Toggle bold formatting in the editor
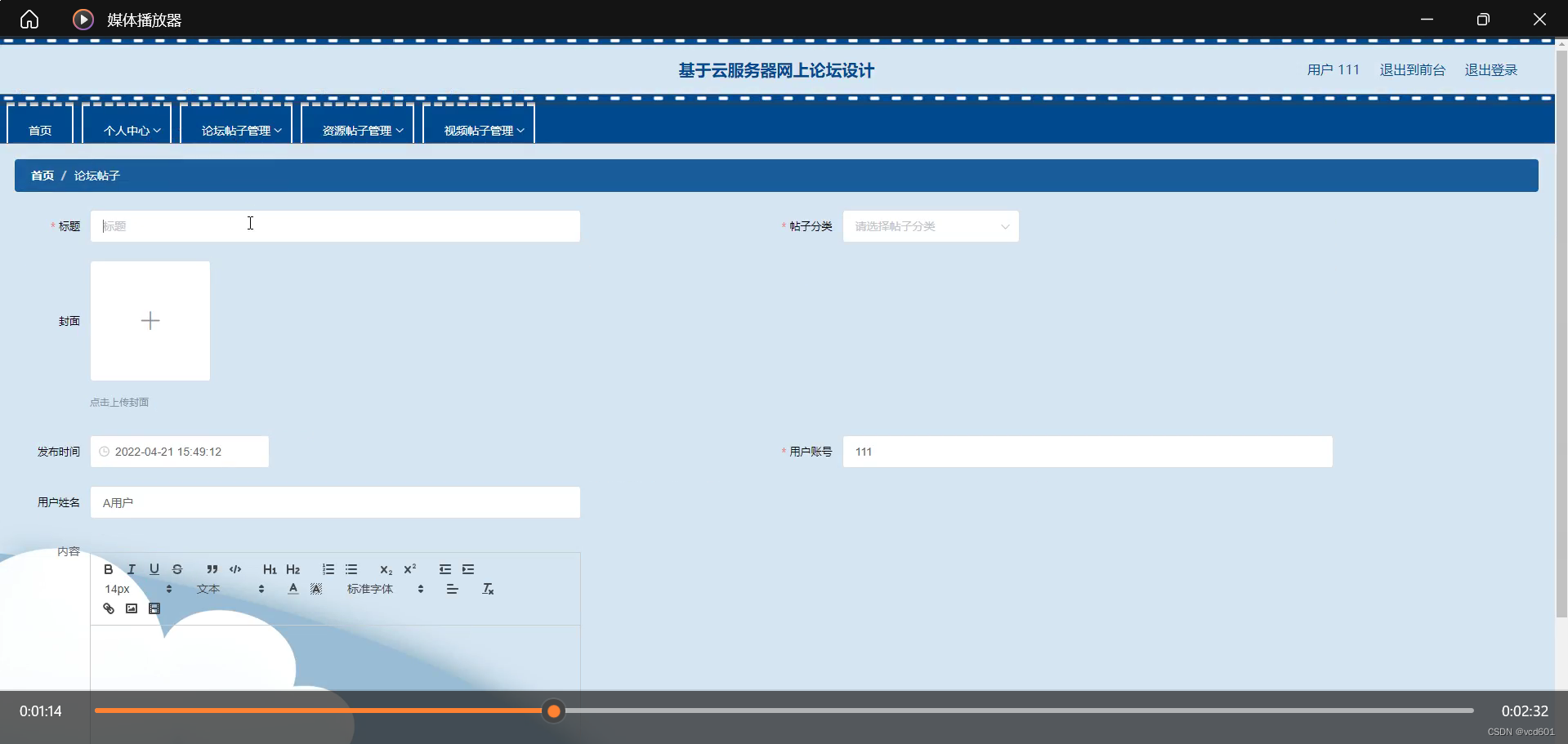This screenshot has width=1568, height=744. [108, 569]
